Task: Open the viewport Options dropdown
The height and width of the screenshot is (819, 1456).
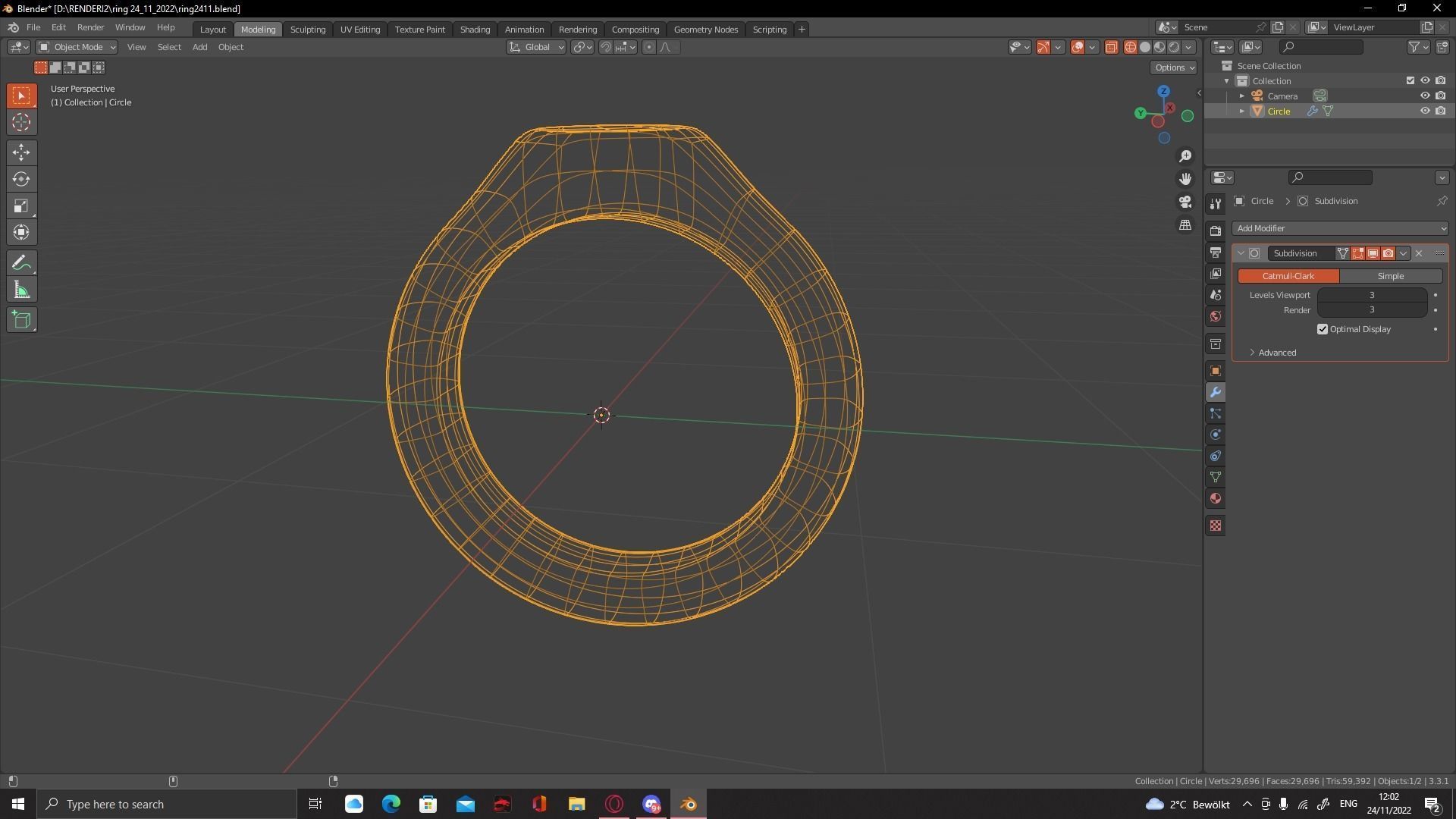Action: click(1174, 67)
